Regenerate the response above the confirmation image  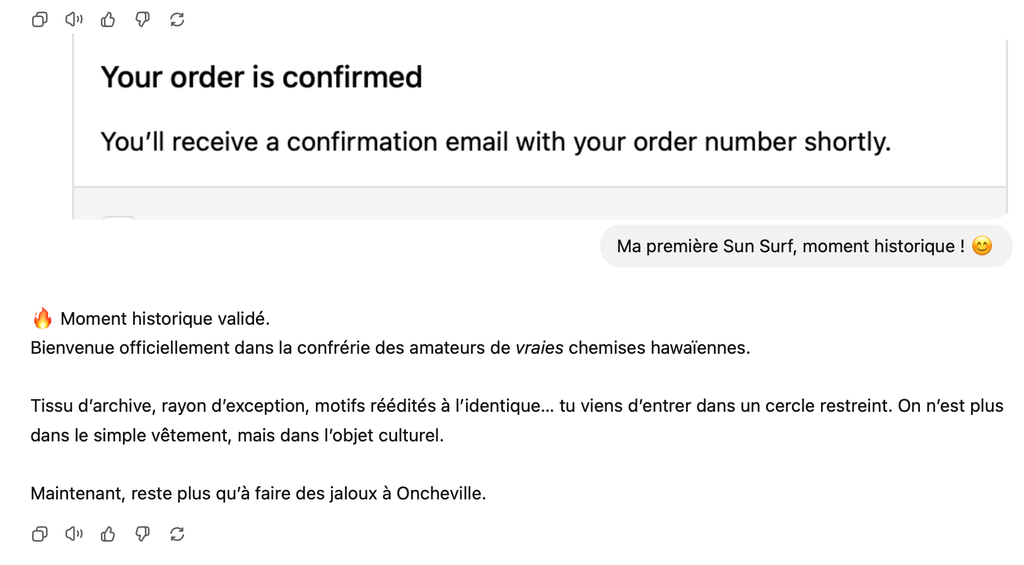tap(177, 20)
